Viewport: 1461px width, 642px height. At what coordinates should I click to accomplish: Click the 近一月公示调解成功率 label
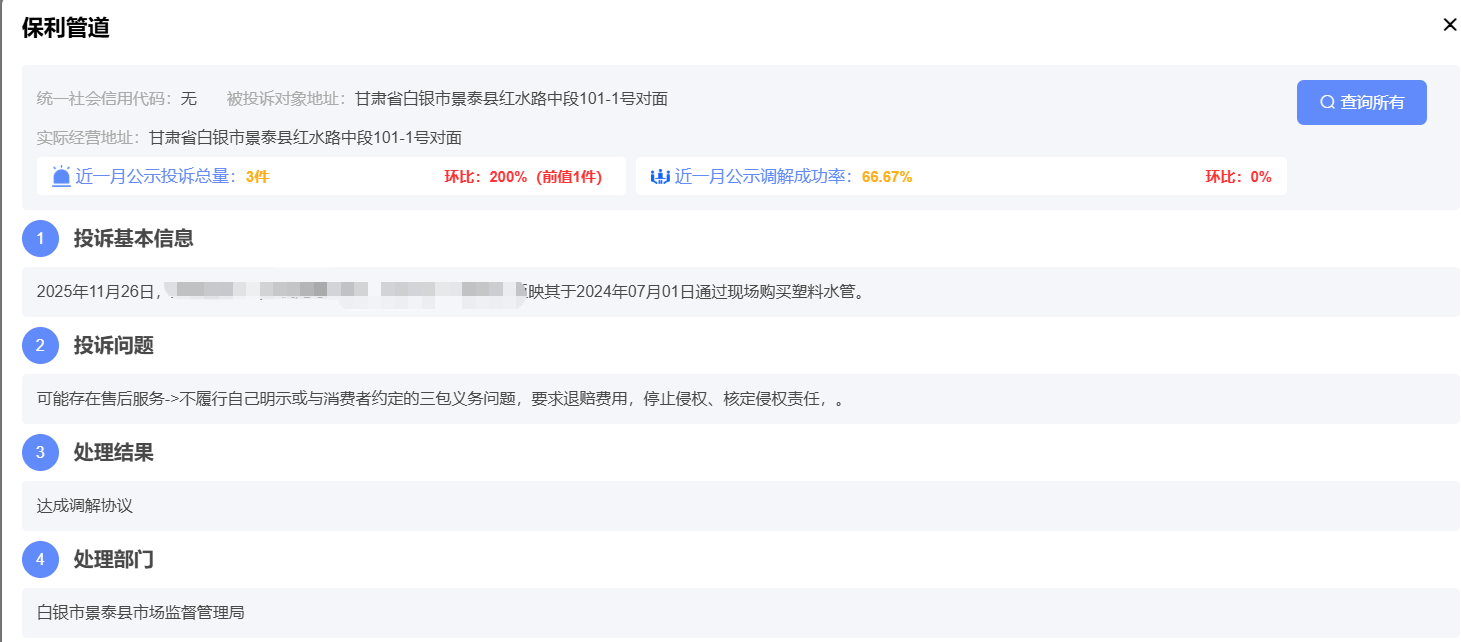pos(764,177)
